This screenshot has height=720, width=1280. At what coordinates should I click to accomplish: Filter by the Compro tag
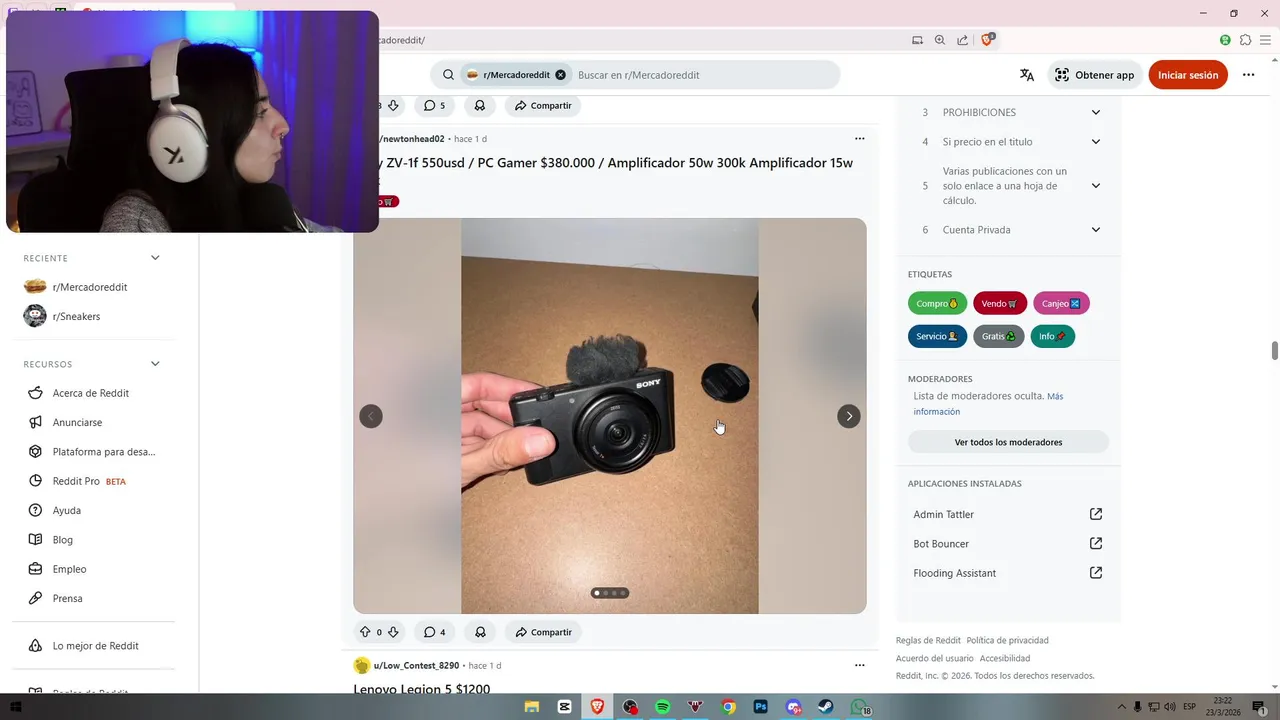click(937, 304)
